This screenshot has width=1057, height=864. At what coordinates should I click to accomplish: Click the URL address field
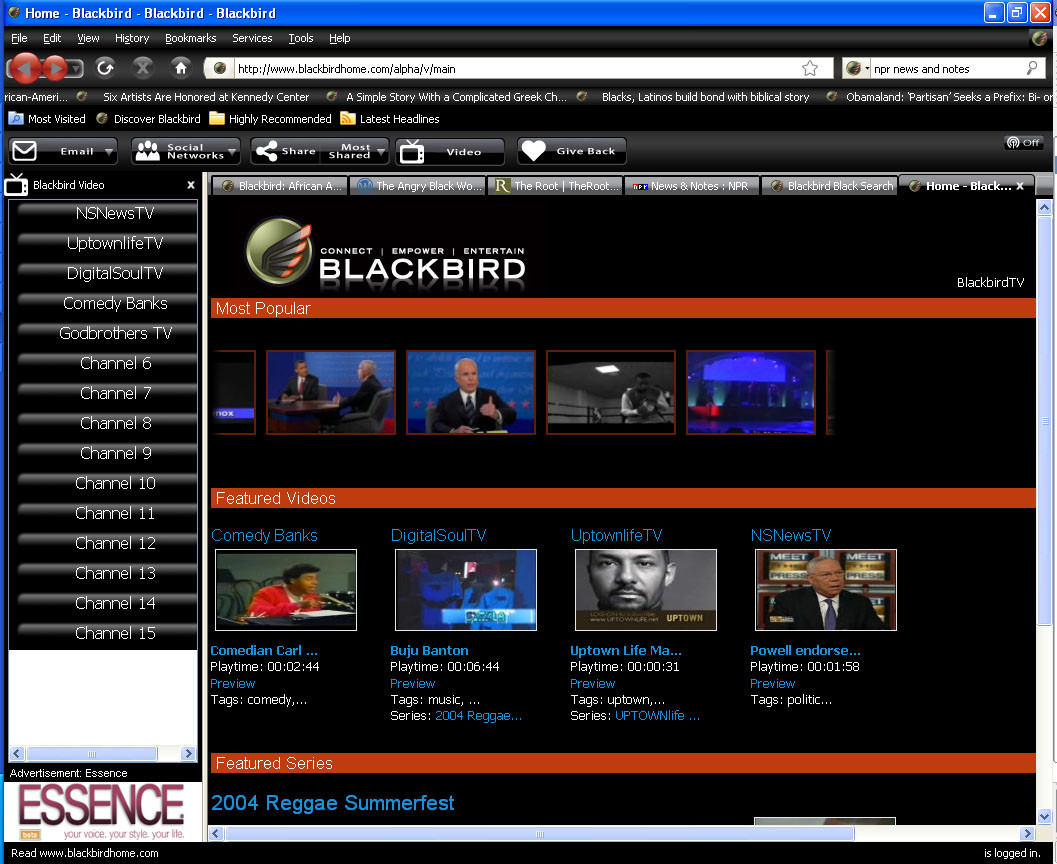[x=516, y=68]
